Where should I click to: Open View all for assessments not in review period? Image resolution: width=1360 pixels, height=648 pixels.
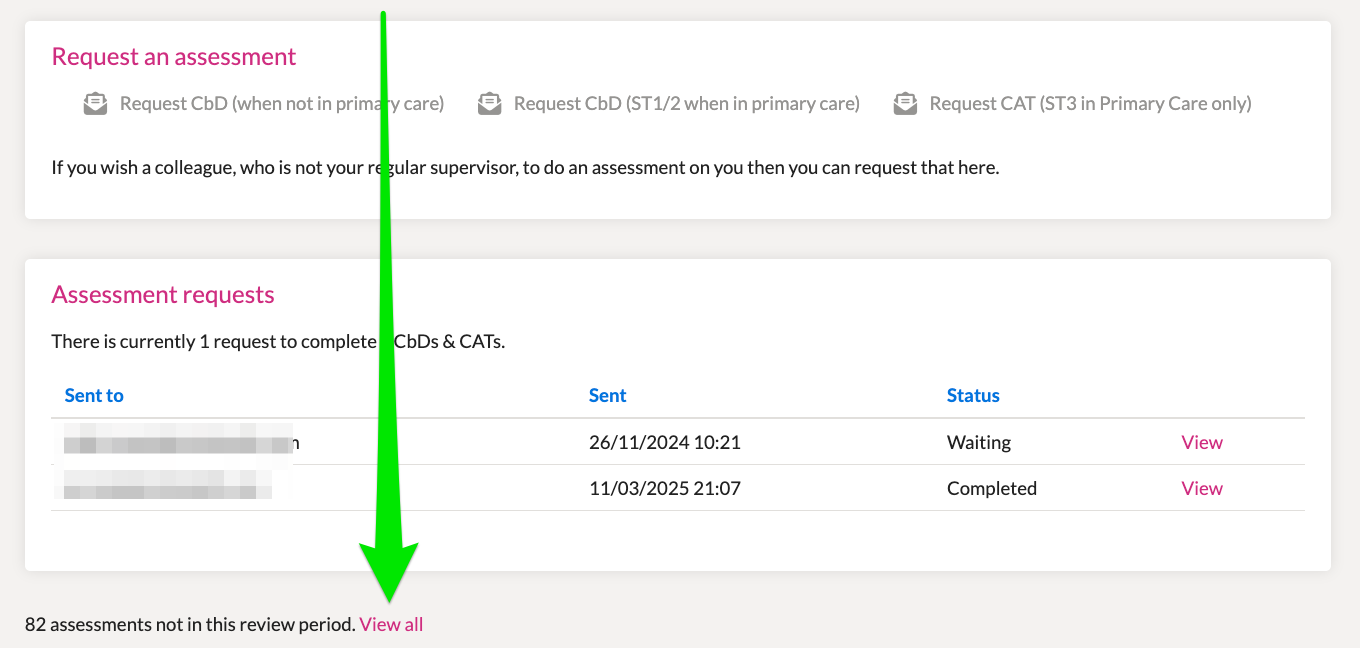391,625
